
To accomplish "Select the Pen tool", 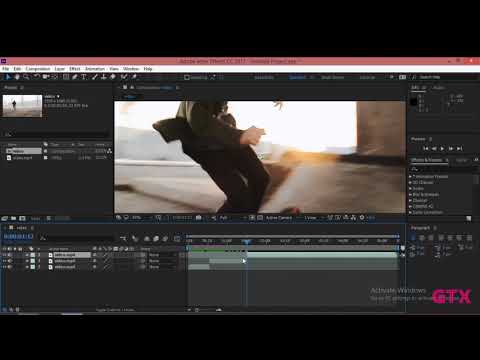I will tap(75, 77).
